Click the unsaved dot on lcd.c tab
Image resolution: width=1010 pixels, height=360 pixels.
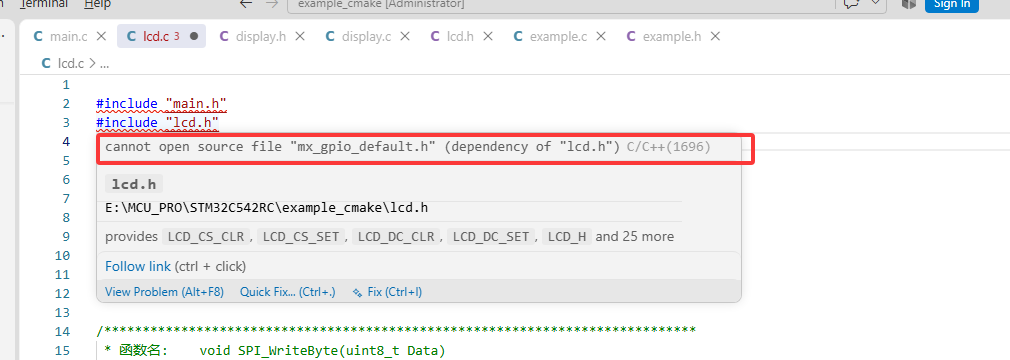194,37
